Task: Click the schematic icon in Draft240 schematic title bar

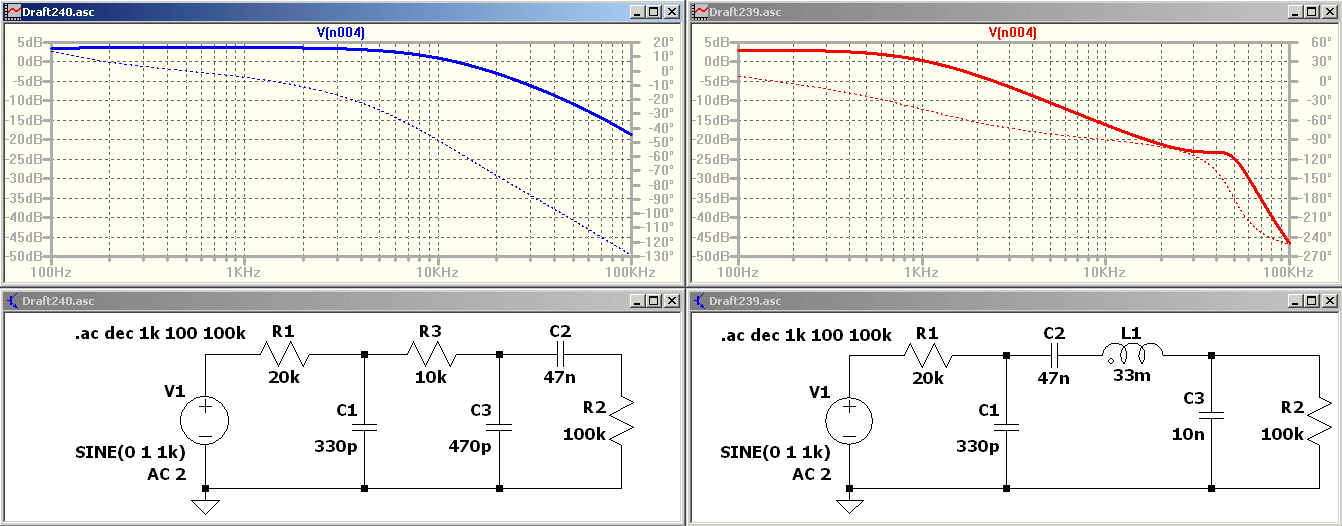Action: pyautogui.click(x=13, y=300)
